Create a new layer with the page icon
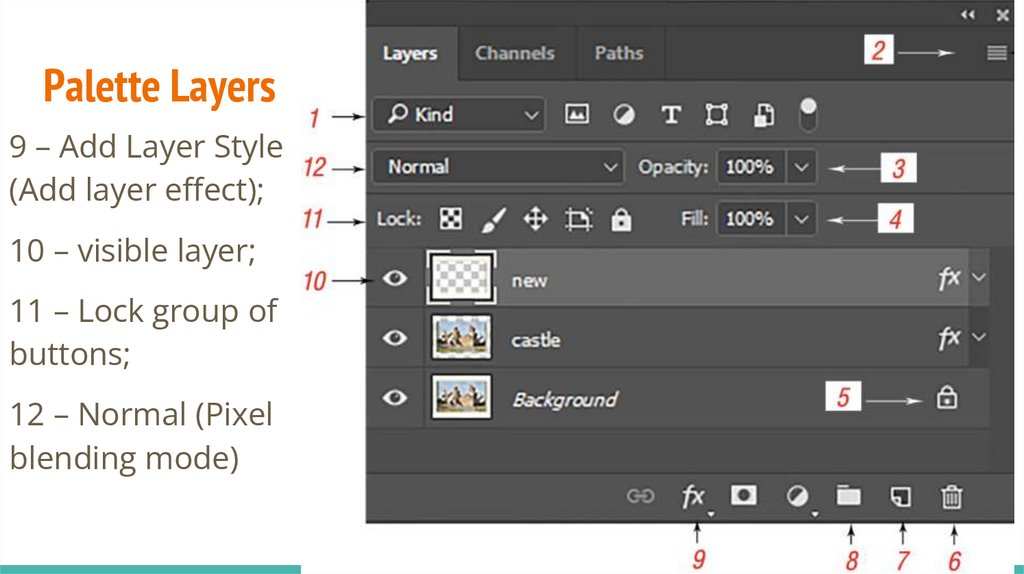Viewport: 1024px width, 574px height. (901, 496)
